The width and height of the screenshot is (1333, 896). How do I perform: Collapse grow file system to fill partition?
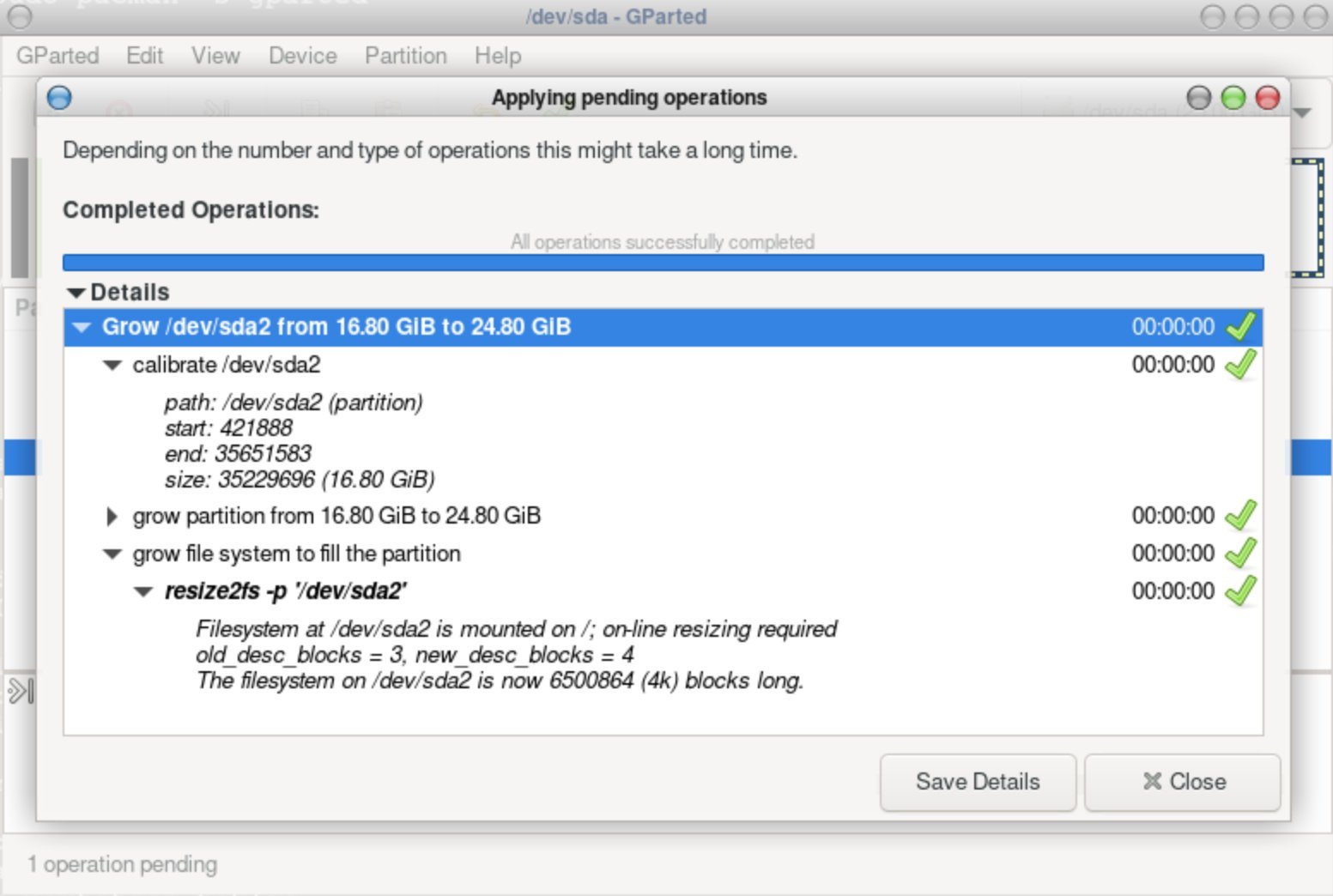click(x=112, y=554)
